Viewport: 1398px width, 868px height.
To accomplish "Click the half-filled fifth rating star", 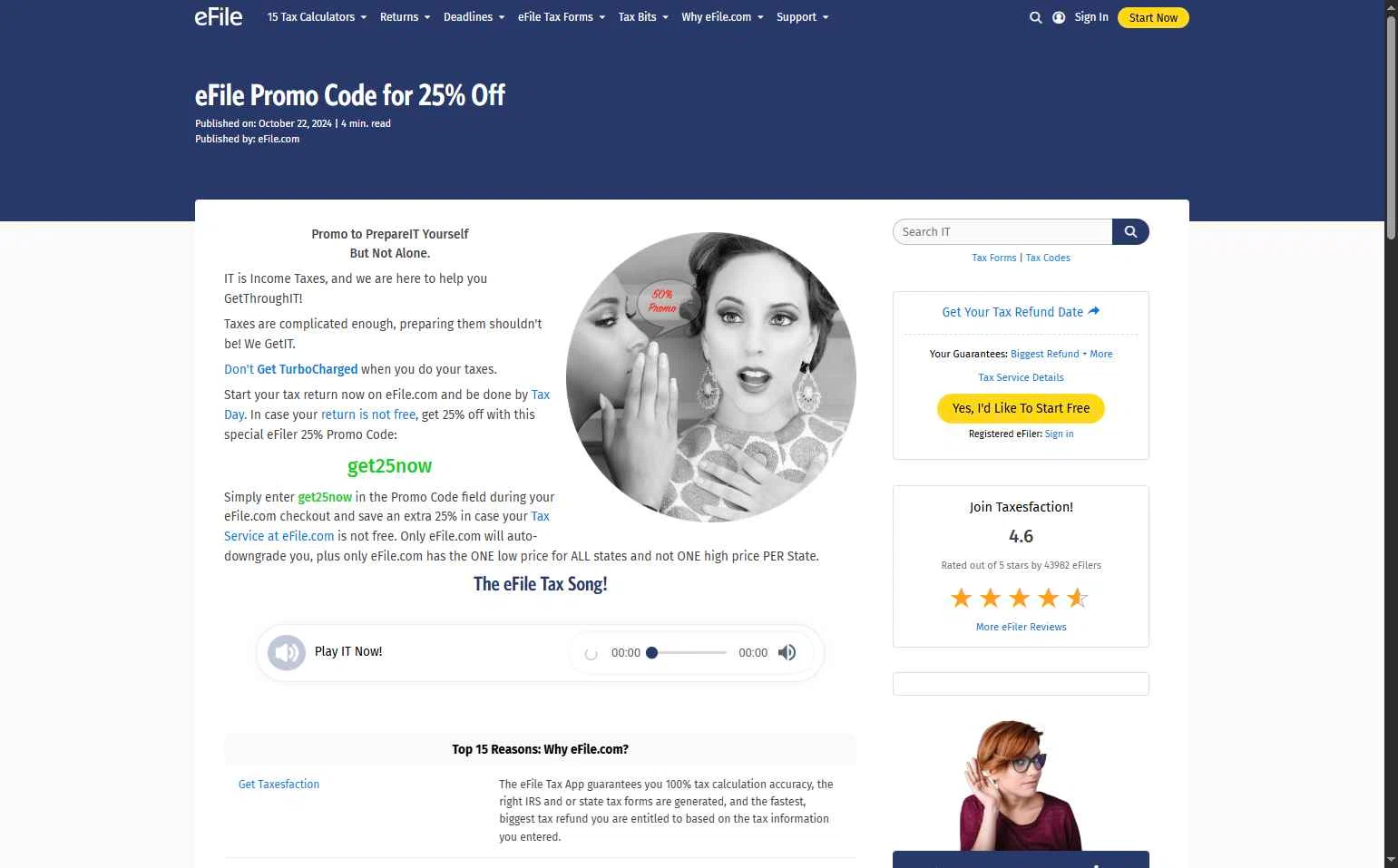I will 1077,598.
